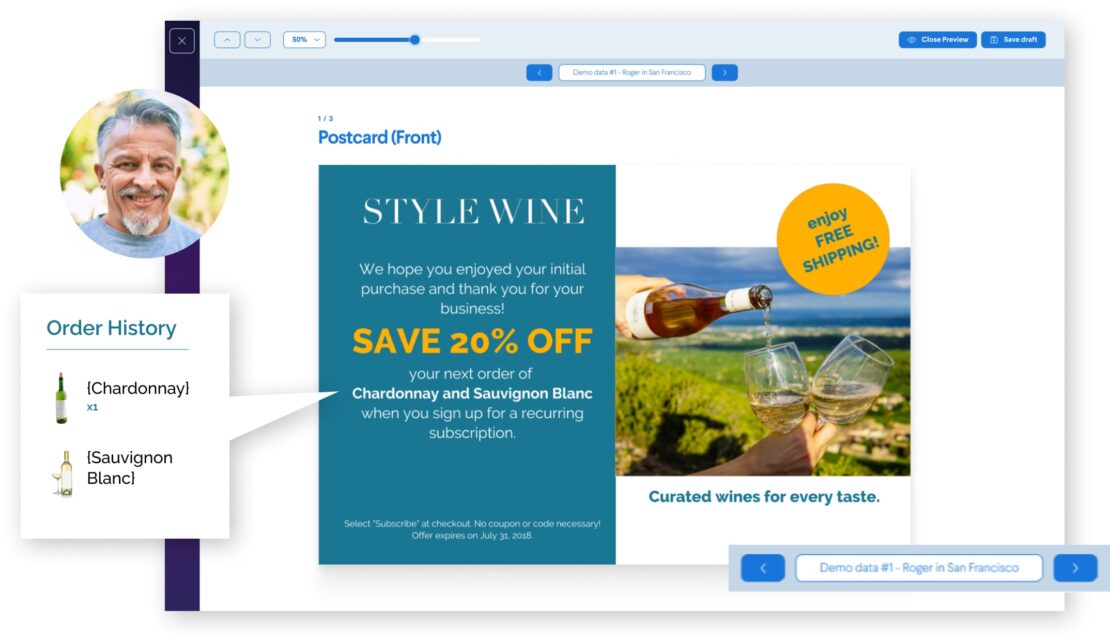
Task: Show previous demo data in the top bar
Action: point(539,72)
